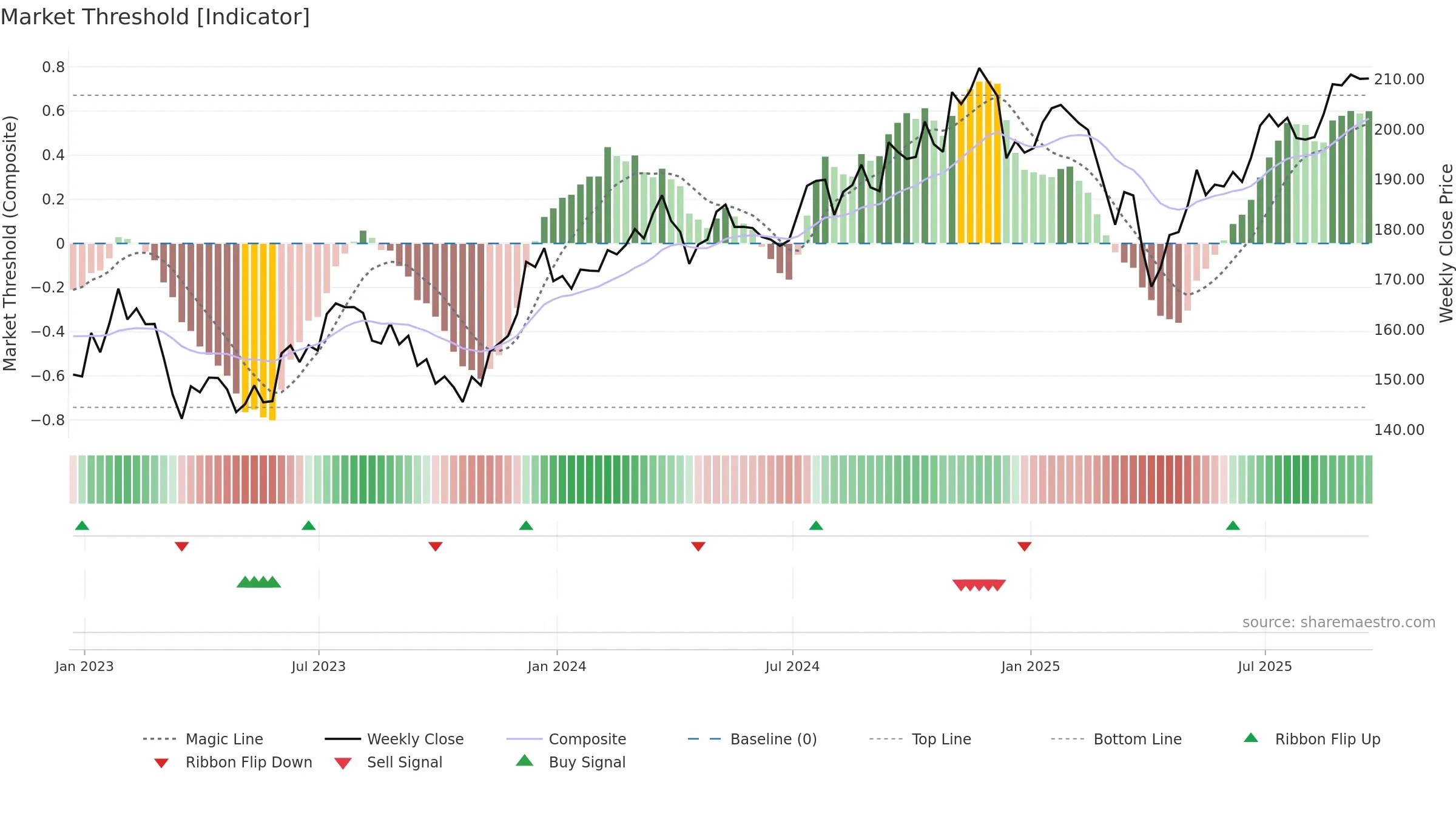The height and width of the screenshot is (819, 1456).
Task: Click the Jul 2023 x-axis label
Action: (x=318, y=666)
